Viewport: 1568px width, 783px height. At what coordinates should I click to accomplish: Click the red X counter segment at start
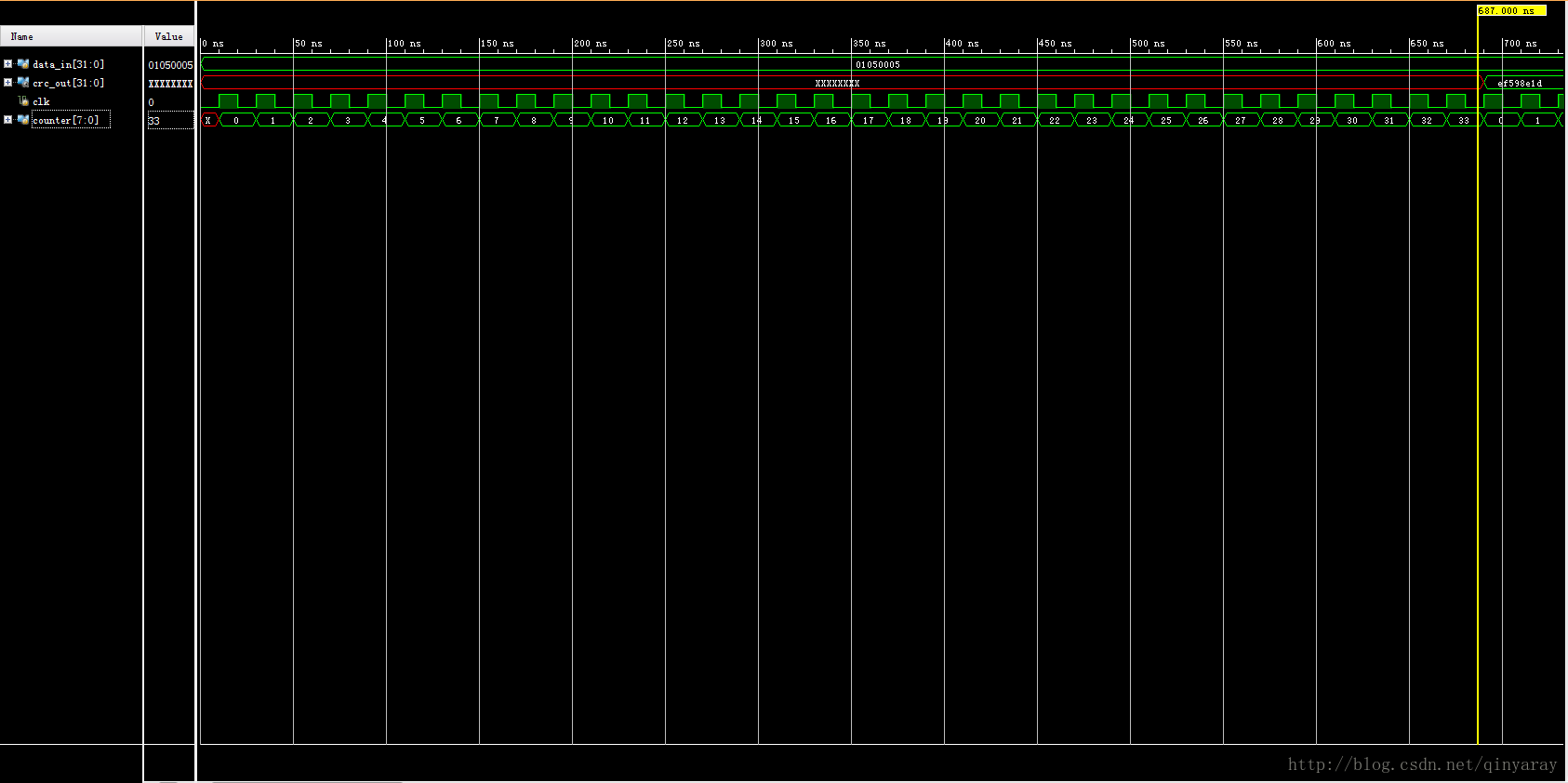[x=209, y=120]
